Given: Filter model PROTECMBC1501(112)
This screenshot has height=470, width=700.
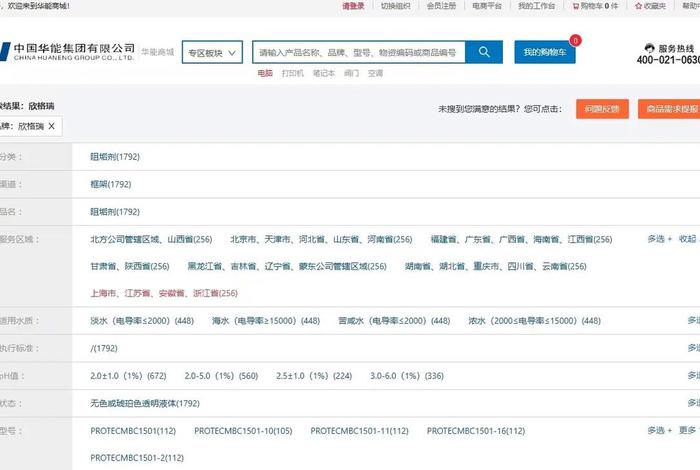Looking at the screenshot, I should [133, 431].
